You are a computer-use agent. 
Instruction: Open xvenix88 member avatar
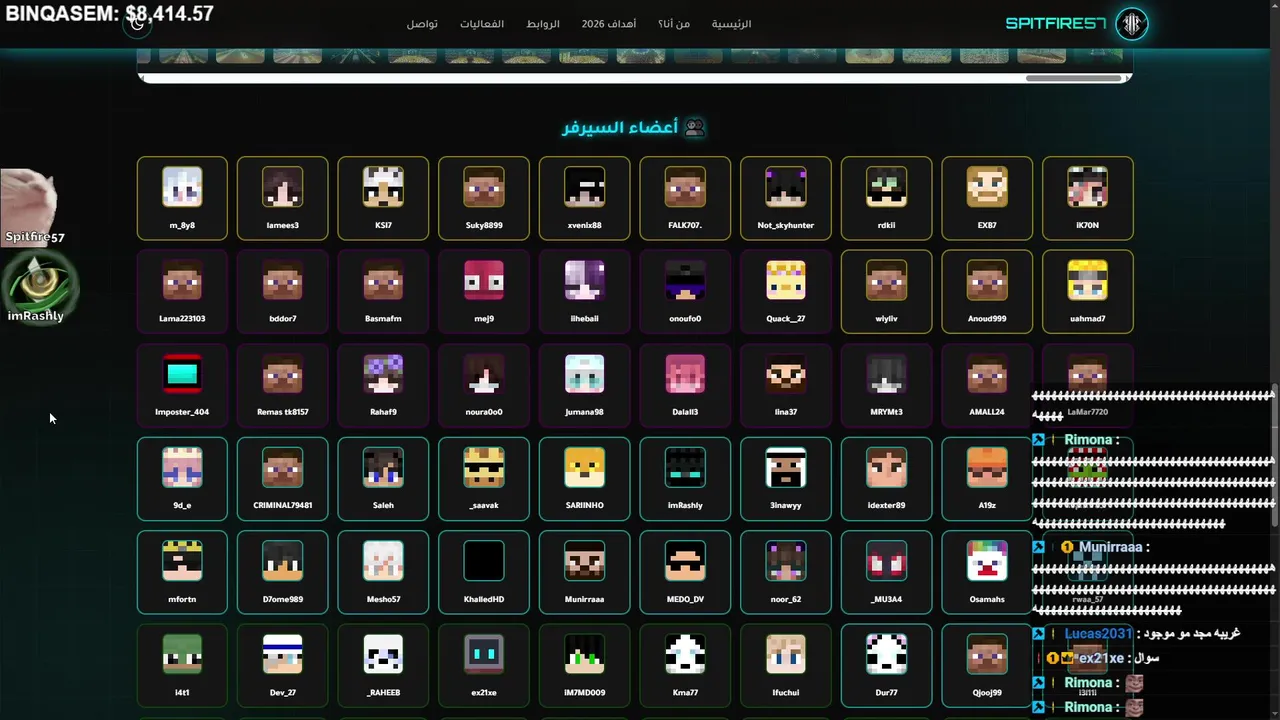(x=584, y=187)
